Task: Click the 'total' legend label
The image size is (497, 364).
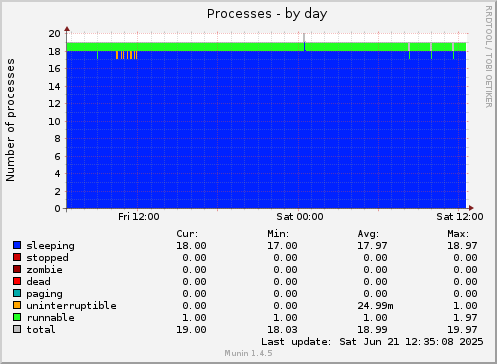Action: 41,330
